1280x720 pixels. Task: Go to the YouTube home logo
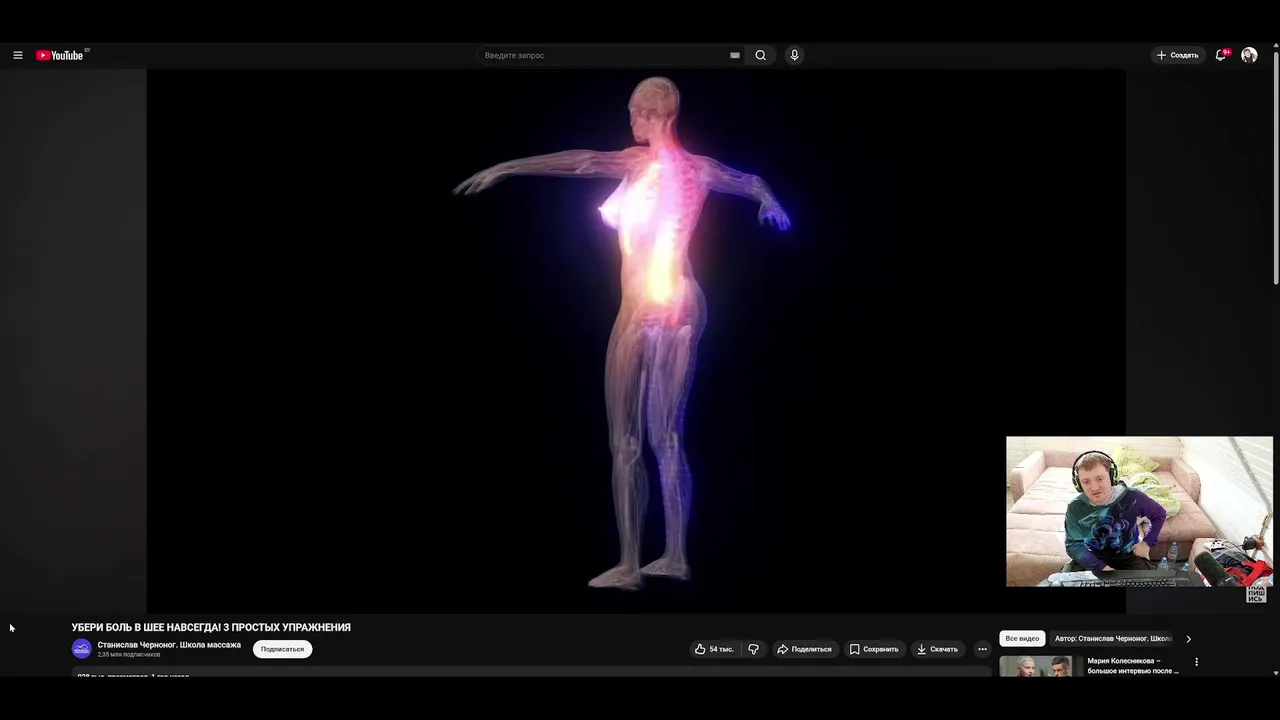click(60, 55)
